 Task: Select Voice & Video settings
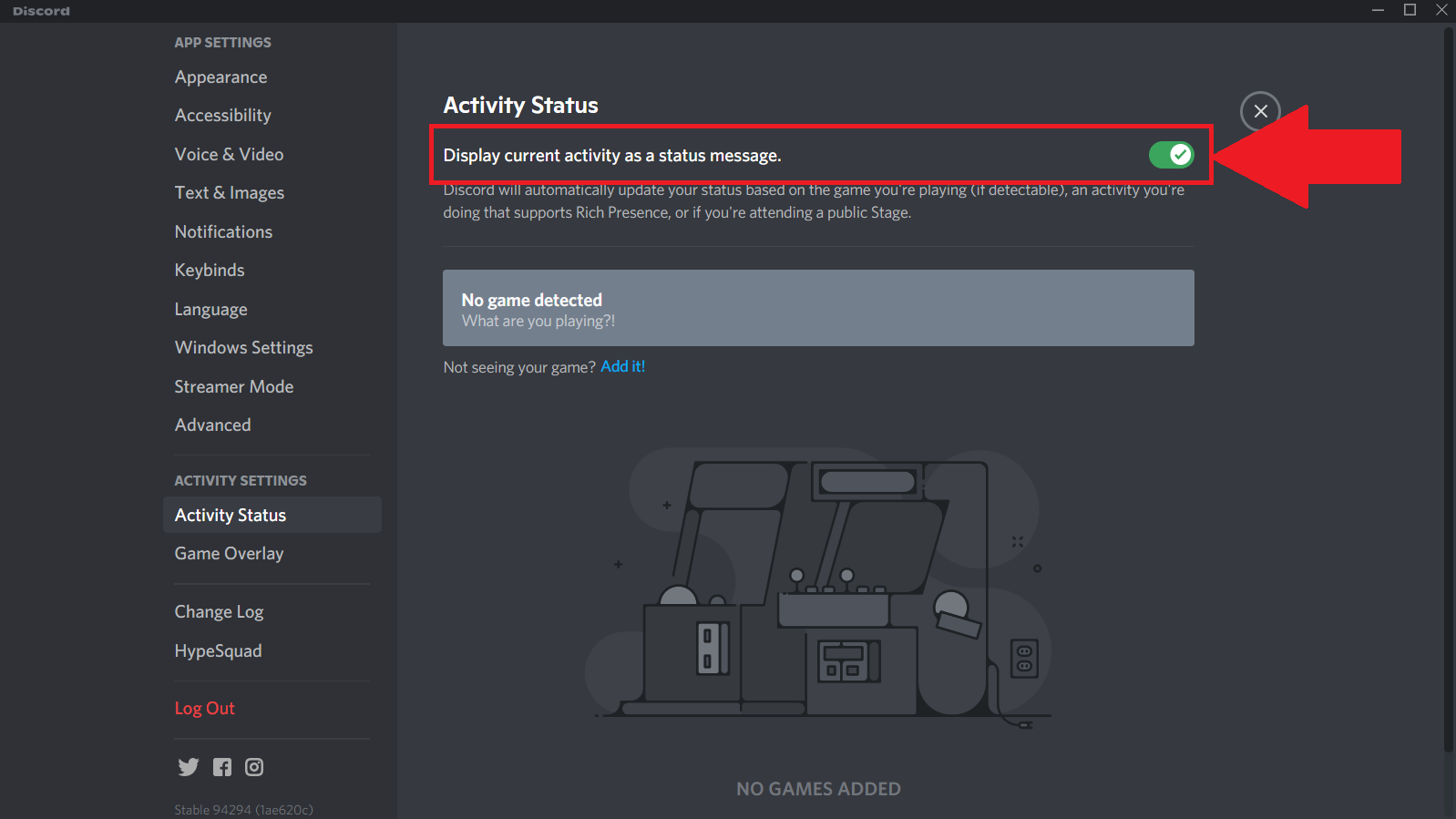pos(229,155)
